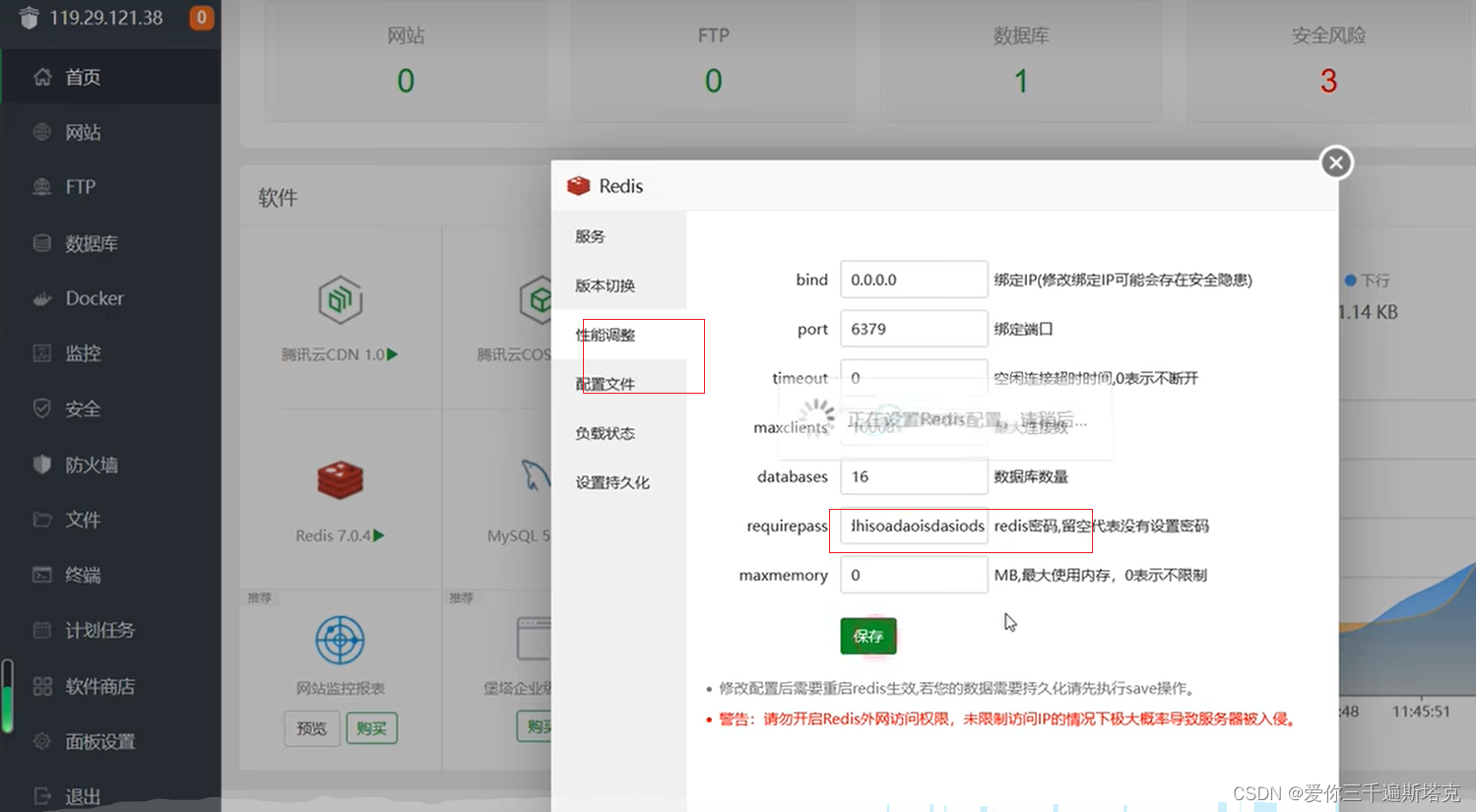Open the 设置持久化 tab
1476x812 pixels.
[x=618, y=482]
